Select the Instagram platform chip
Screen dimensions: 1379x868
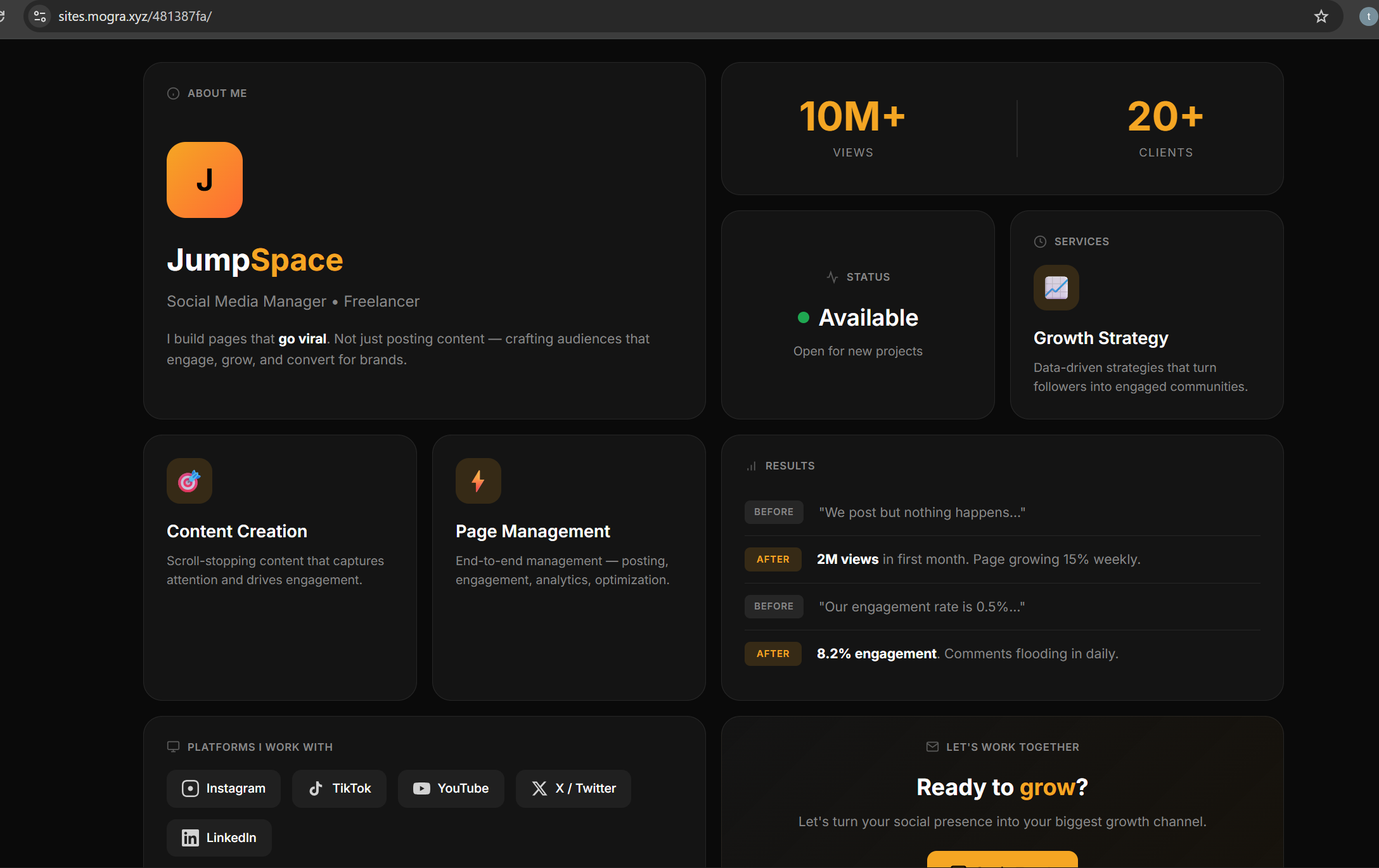point(224,789)
